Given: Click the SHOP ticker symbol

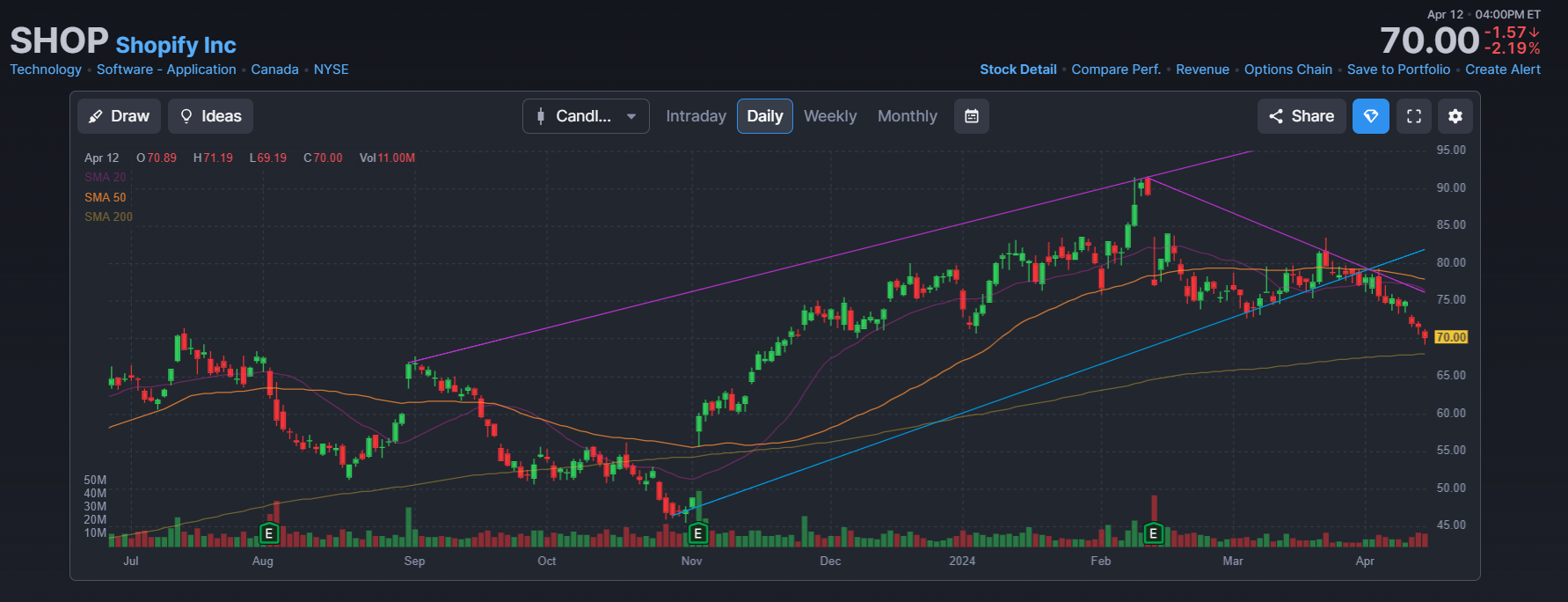Looking at the screenshot, I should pyautogui.click(x=59, y=40).
